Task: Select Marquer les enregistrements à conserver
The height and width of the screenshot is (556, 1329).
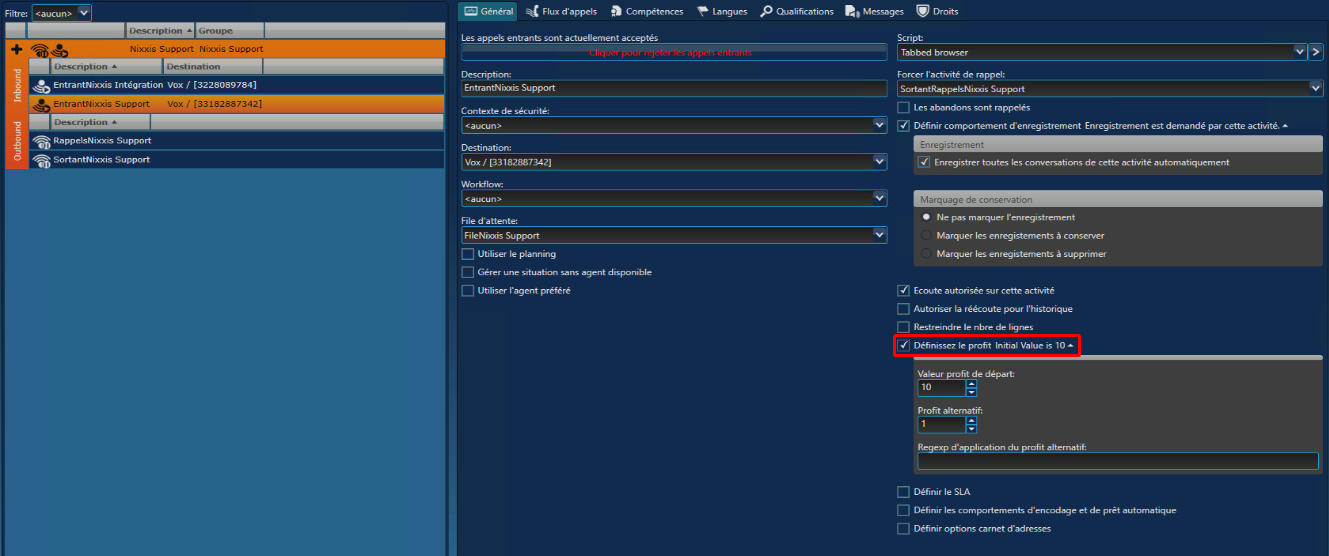Action: [x=925, y=236]
